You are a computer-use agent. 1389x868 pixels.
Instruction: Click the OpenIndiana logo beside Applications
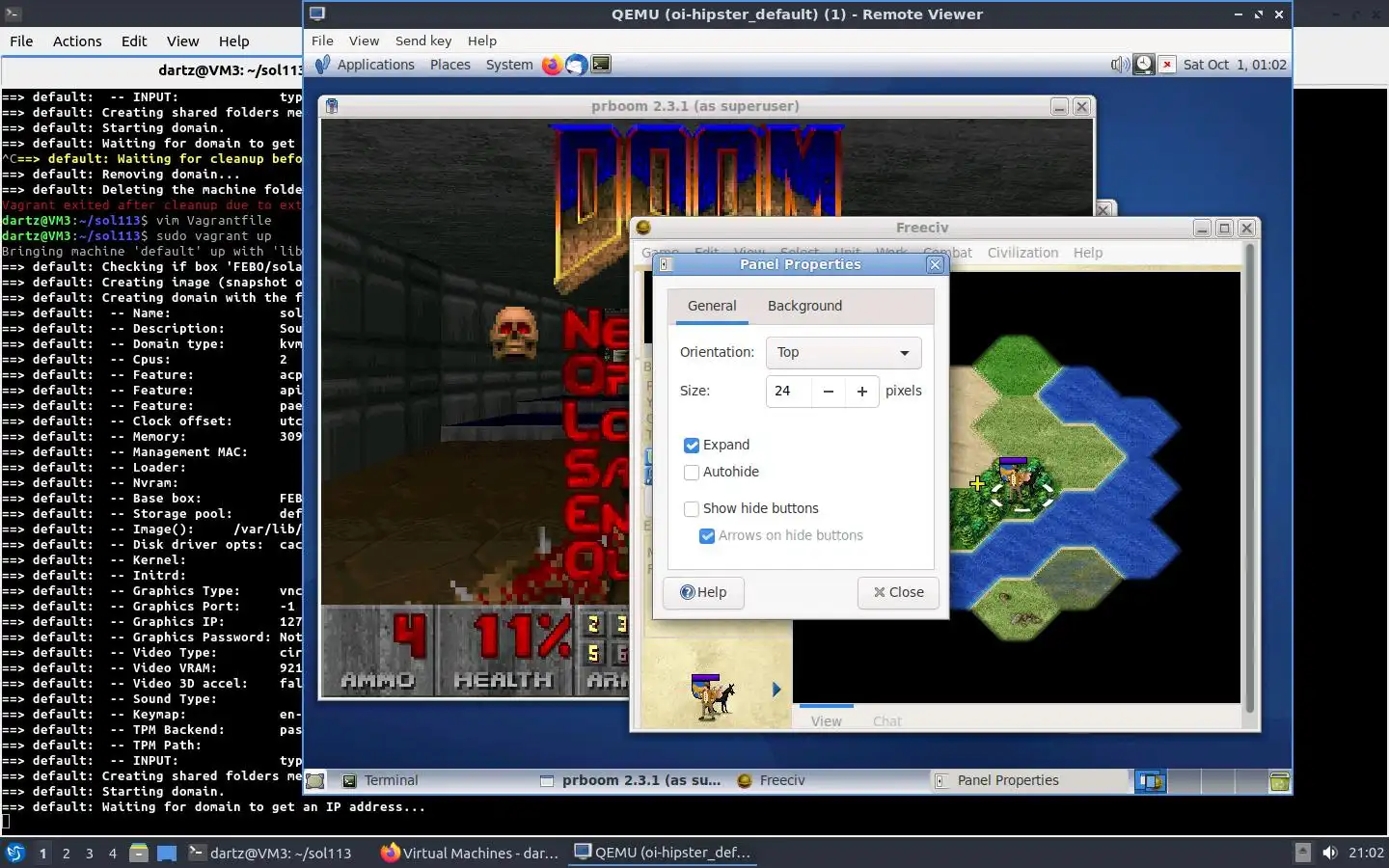322,65
